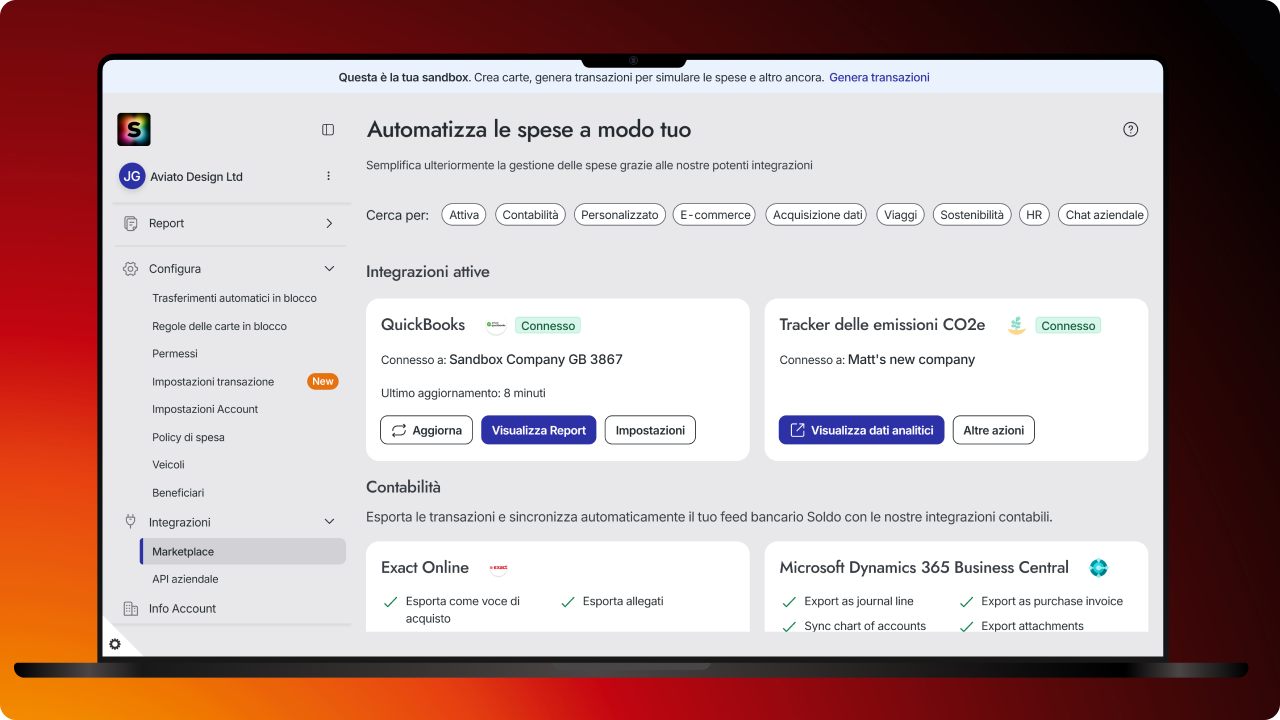The width and height of the screenshot is (1280, 720).
Task: Click the Microsoft Dynamics 365 logo icon
Action: [x=1099, y=567]
